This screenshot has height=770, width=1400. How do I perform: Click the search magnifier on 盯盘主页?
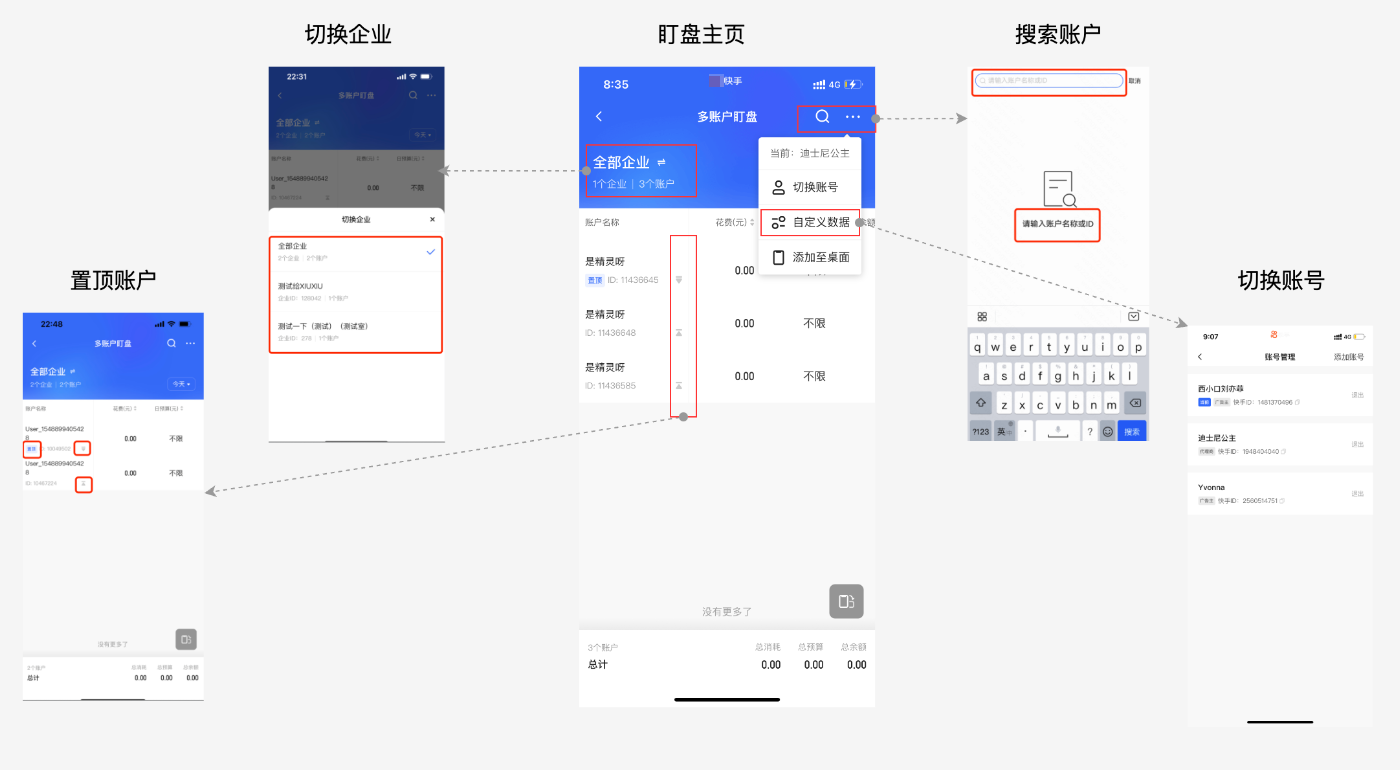pyautogui.click(x=822, y=117)
